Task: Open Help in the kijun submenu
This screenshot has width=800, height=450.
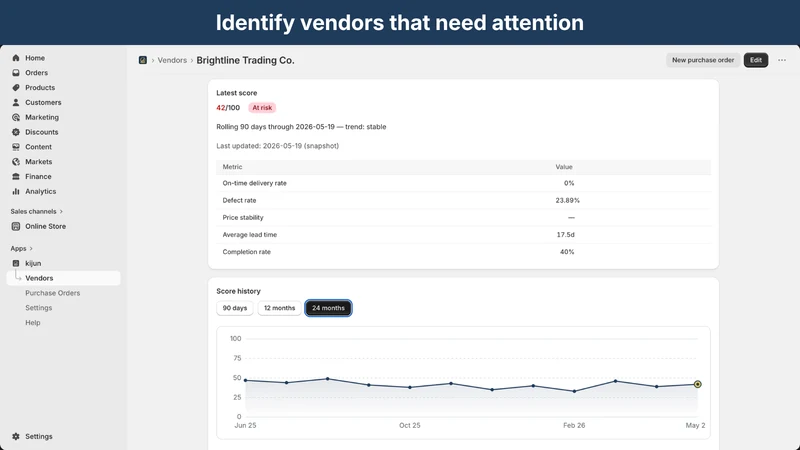Action: tap(33, 322)
